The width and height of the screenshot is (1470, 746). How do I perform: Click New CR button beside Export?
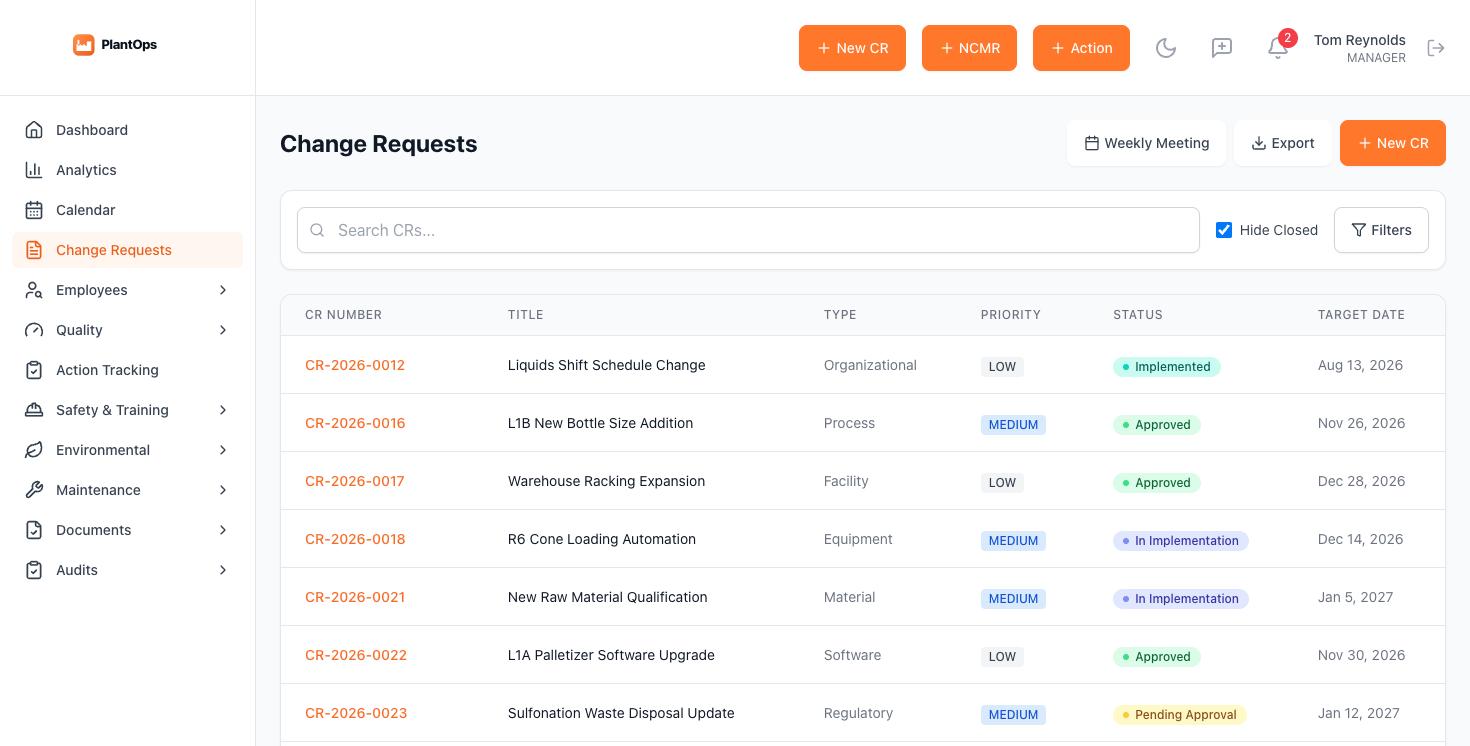[1392, 143]
